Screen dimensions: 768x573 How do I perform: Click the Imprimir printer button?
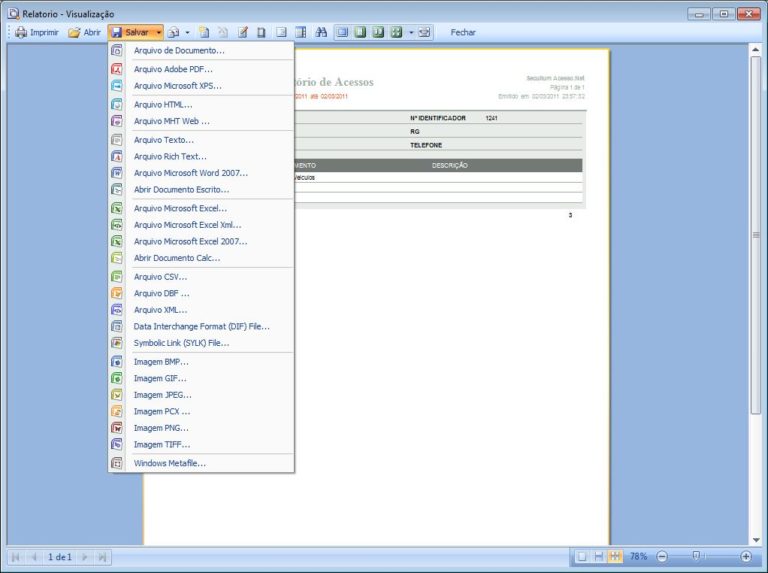(37, 32)
